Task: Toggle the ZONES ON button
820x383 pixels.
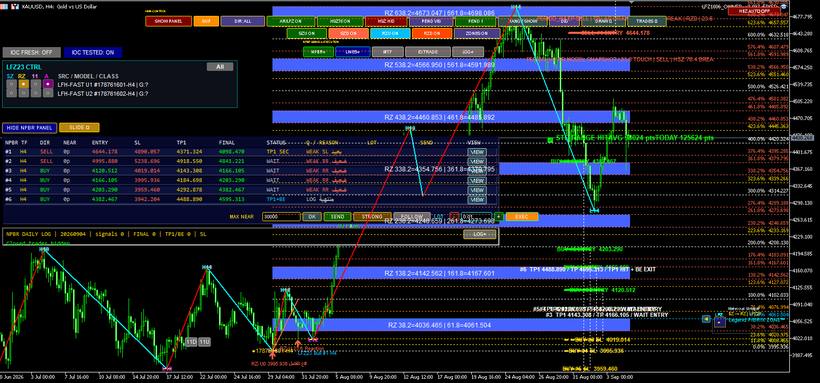Action: [477, 33]
